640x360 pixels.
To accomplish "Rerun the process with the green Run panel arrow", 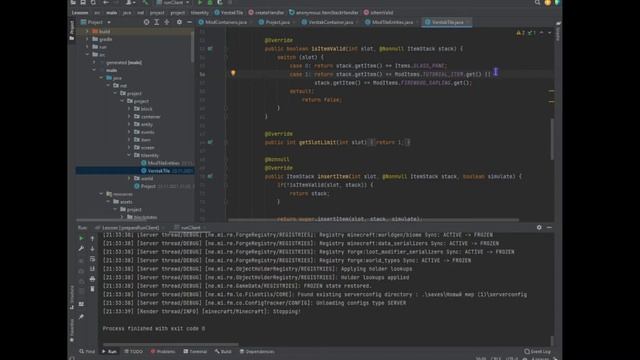I will click(81, 238).
